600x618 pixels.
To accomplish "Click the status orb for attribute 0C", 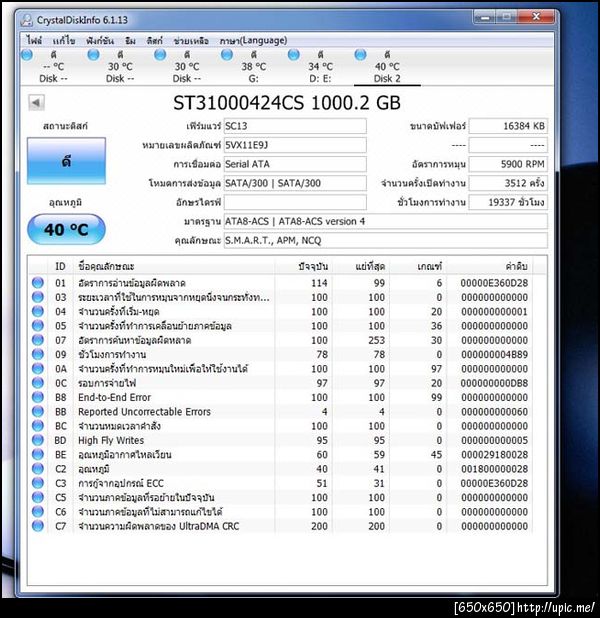I will [x=38, y=383].
